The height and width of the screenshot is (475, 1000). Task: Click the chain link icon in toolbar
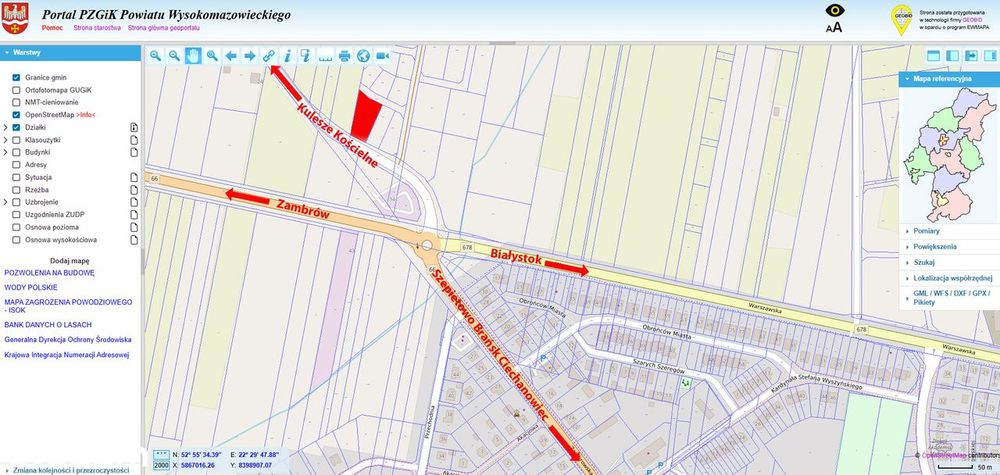(x=268, y=56)
